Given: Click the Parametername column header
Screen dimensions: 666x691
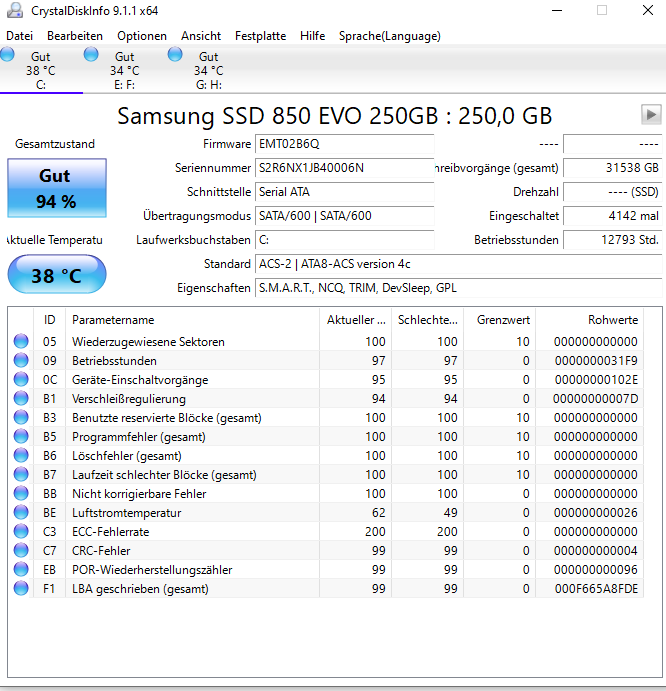Looking at the screenshot, I should pos(193,320).
